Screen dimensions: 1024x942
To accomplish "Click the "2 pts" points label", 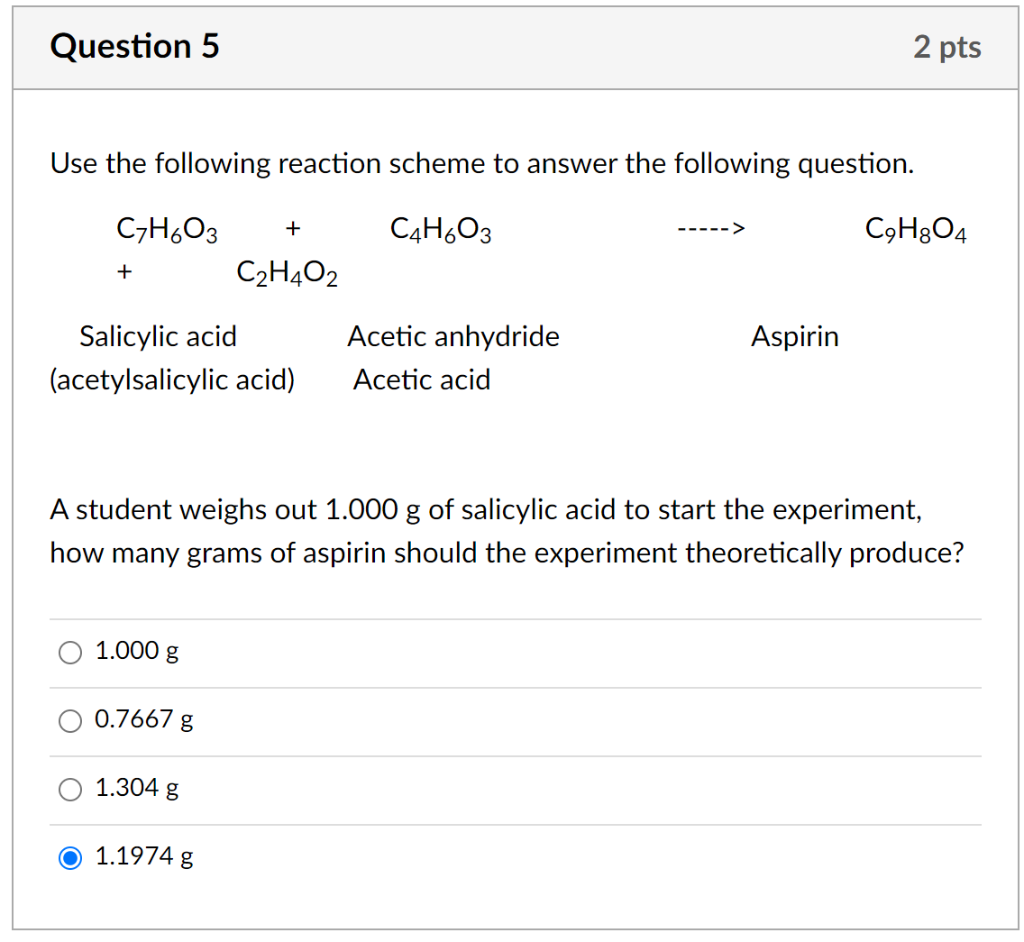I will click(x=947, y=47).
